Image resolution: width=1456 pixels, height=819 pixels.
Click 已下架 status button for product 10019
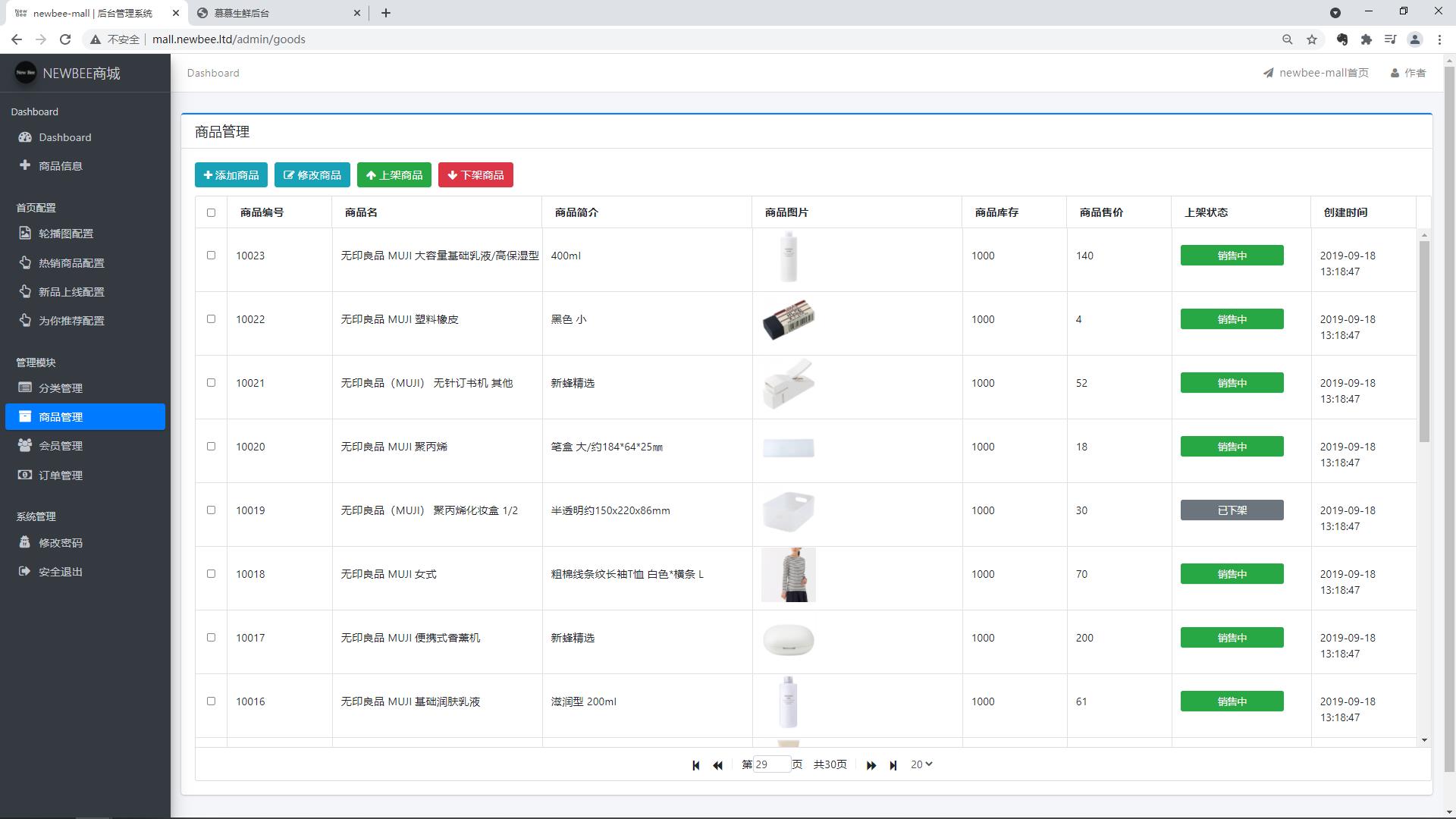[1232, 510]
